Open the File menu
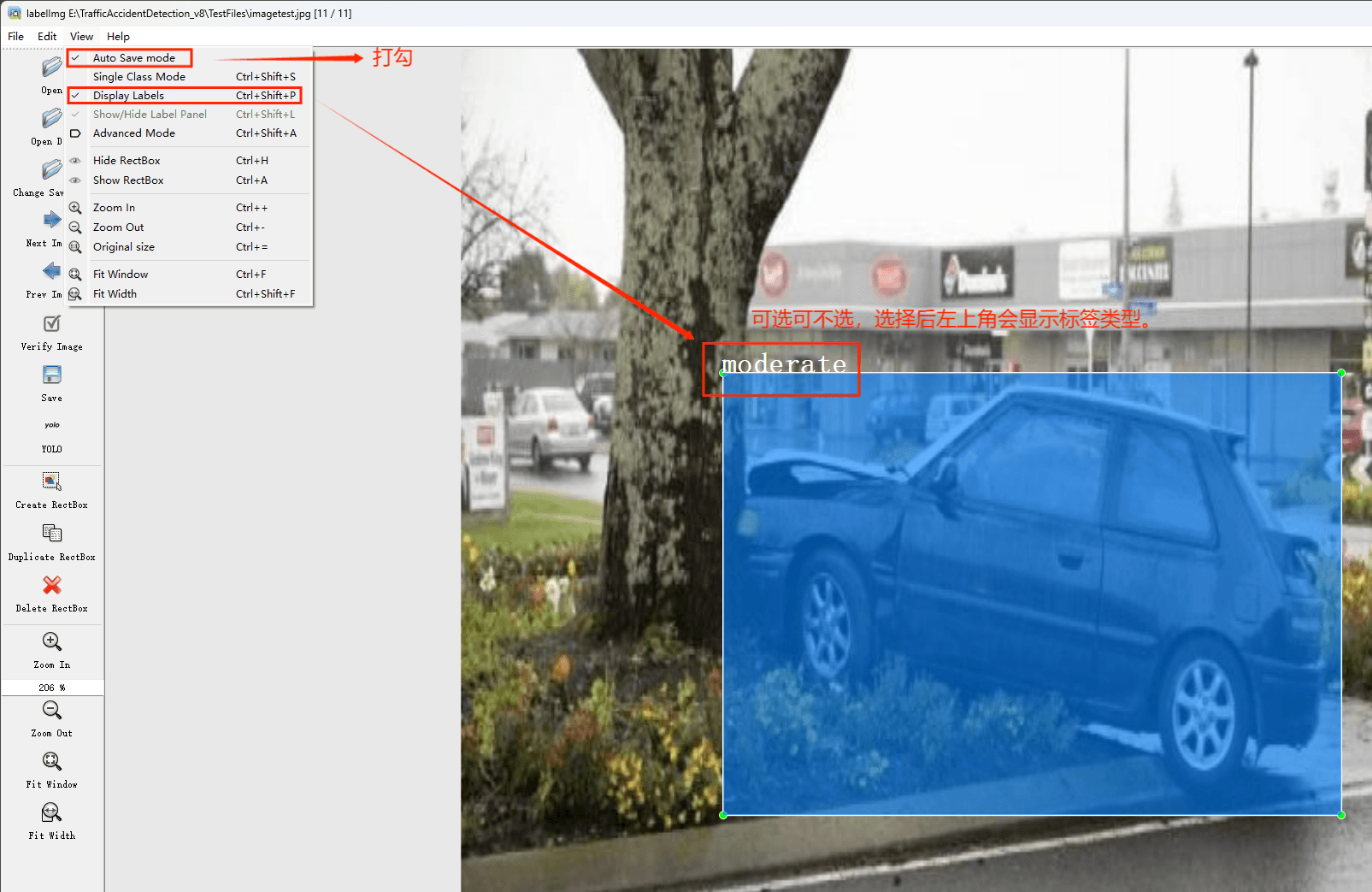The image size is (1372, 892). pos(16,37)
